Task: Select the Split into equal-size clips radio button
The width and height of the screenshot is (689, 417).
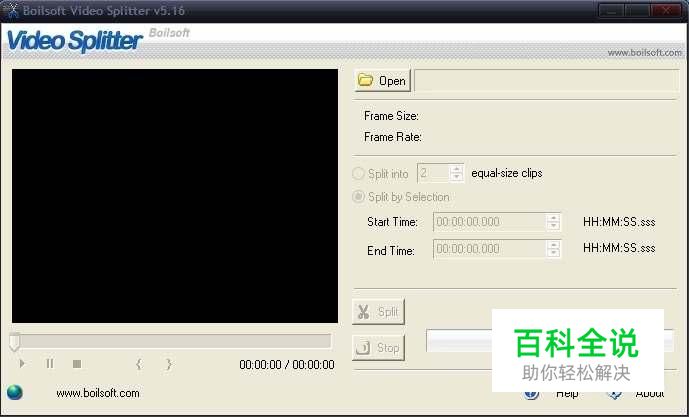Action: coord(359,174)
